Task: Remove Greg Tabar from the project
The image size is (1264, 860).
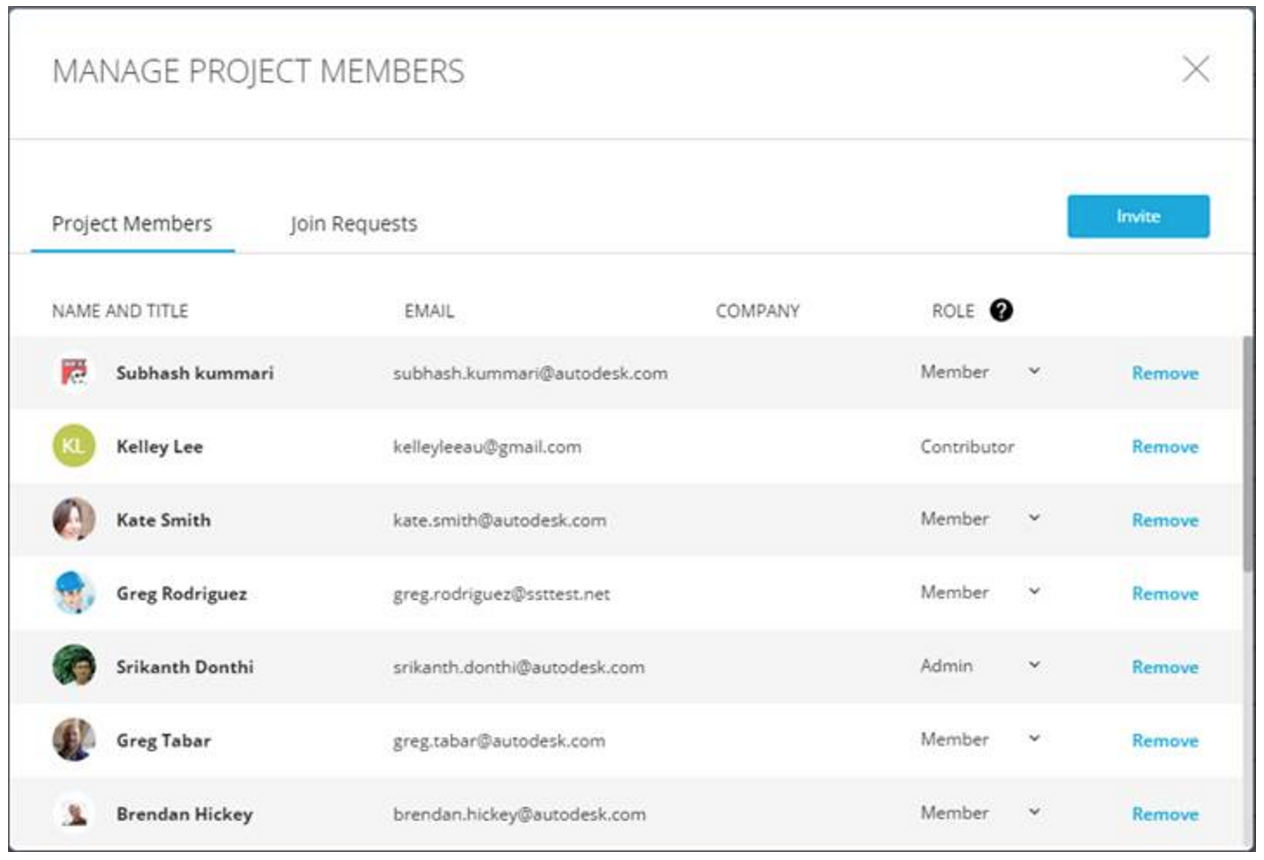Action: [x=1164, y=741]
